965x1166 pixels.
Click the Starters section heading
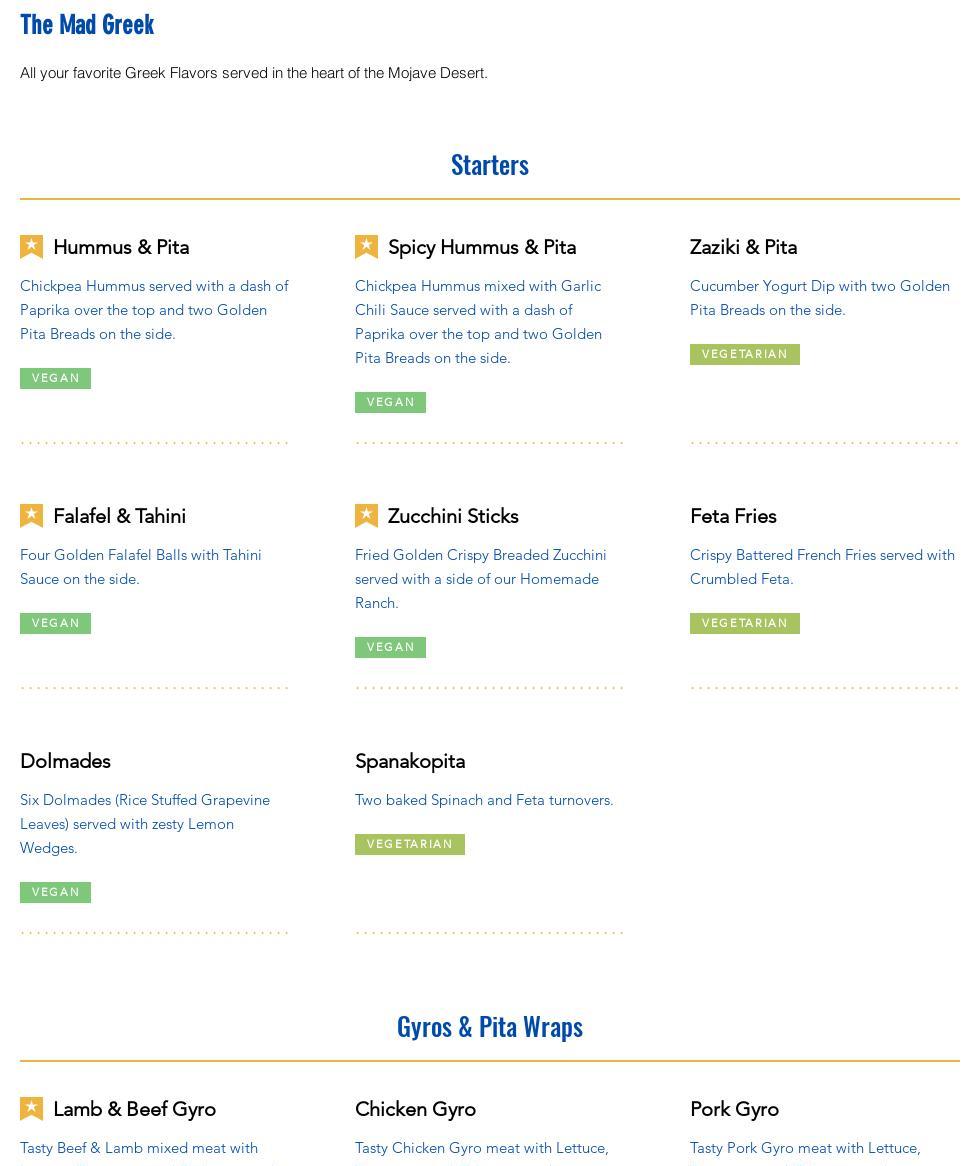click(489, 165)
